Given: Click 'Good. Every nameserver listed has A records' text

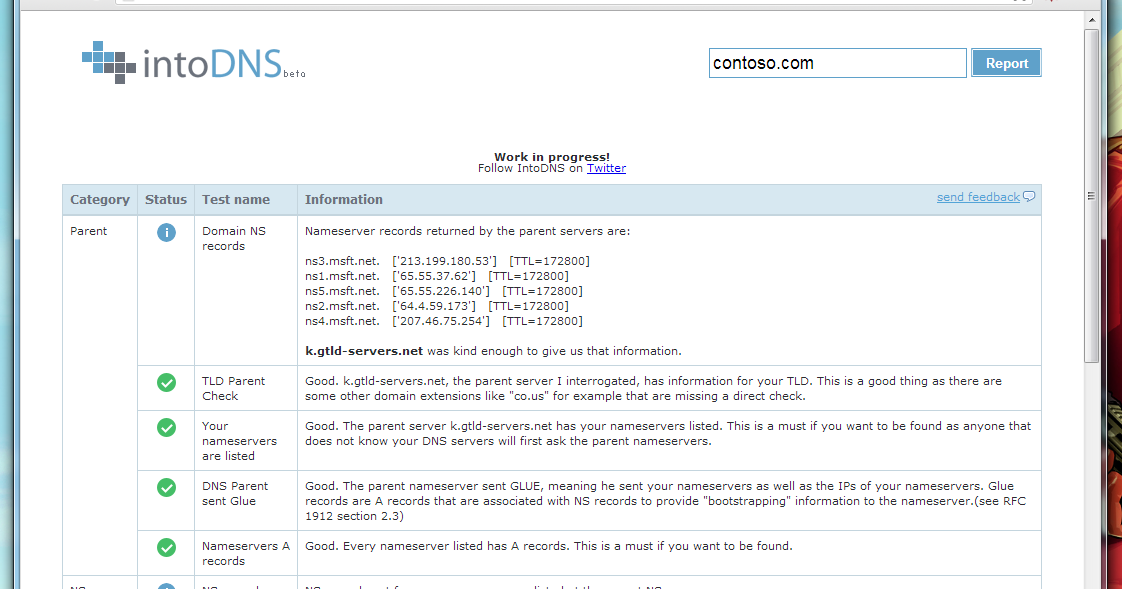Looking at the screenshot, I should (x=549, y=546).
